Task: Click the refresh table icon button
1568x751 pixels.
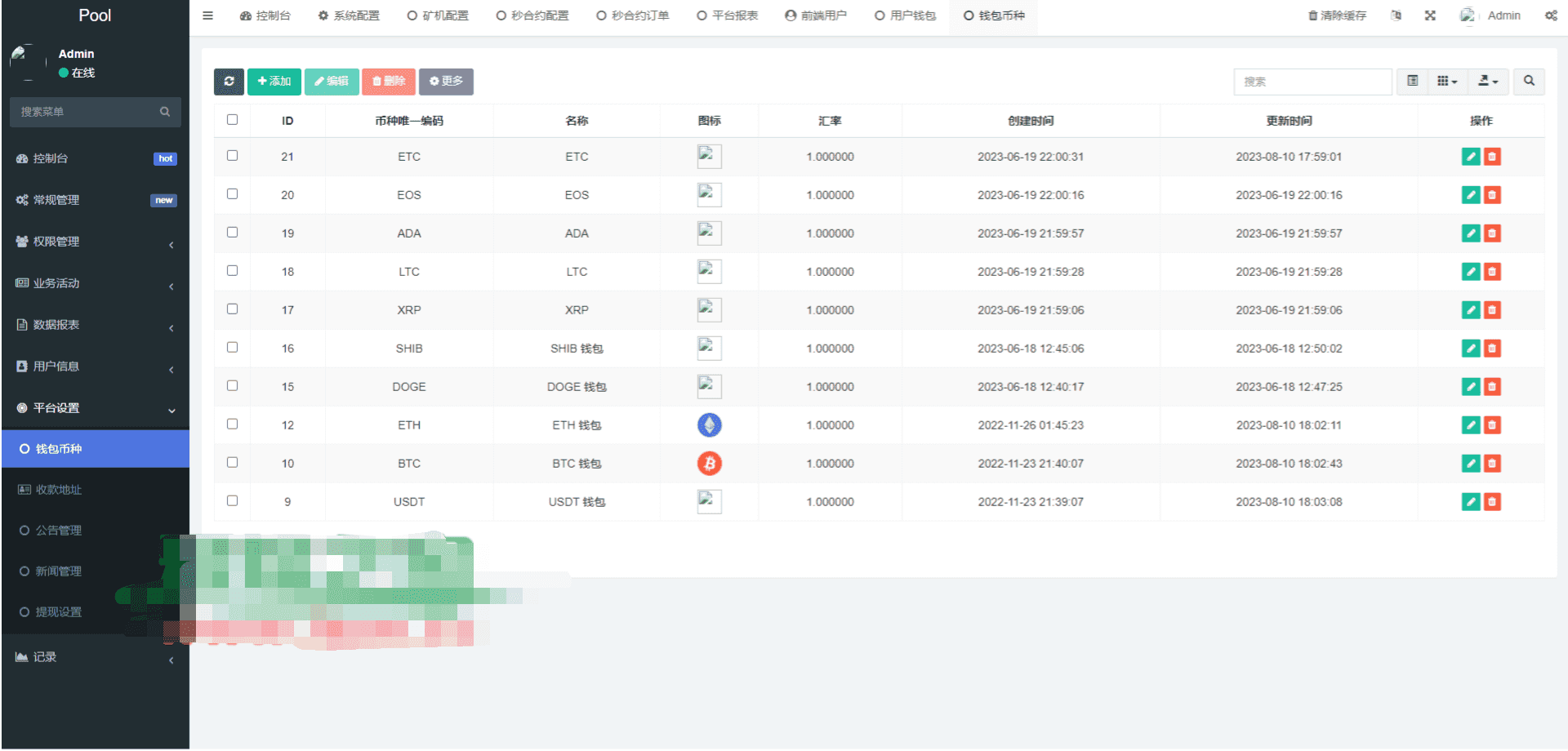Action: (x=229, y=82)
